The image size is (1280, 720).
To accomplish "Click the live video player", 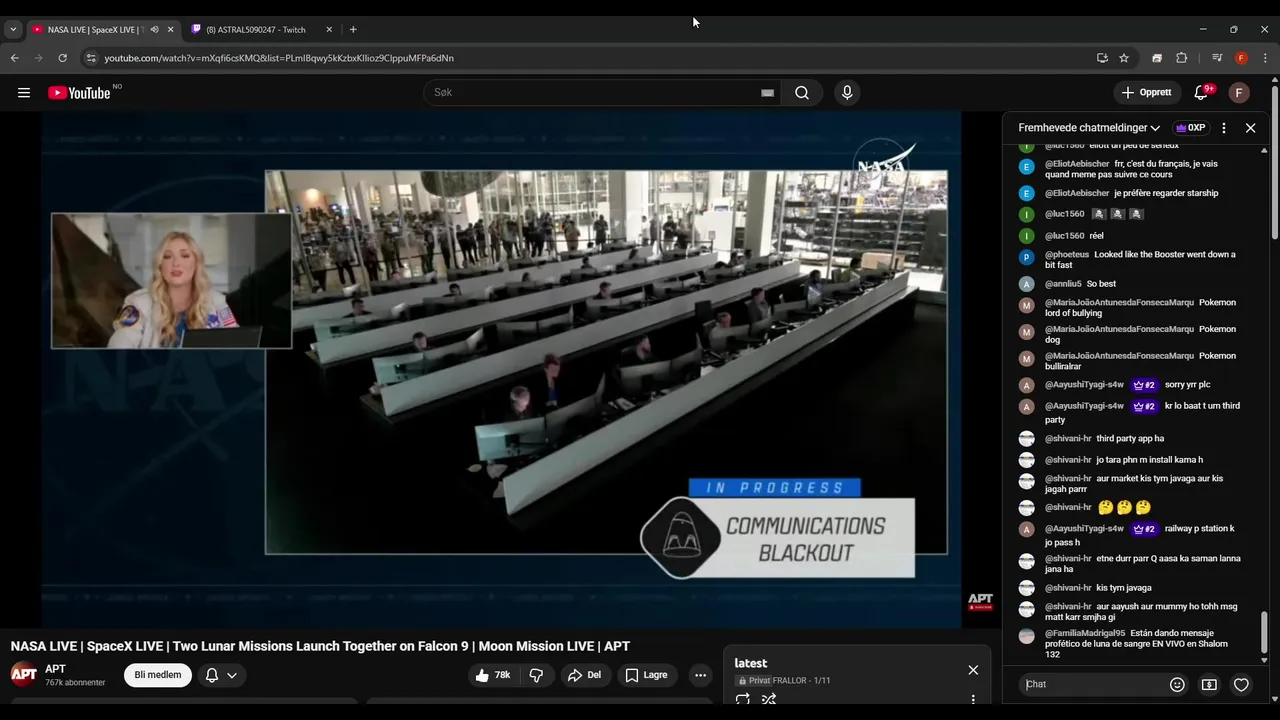I will click(x=502, y=370).
